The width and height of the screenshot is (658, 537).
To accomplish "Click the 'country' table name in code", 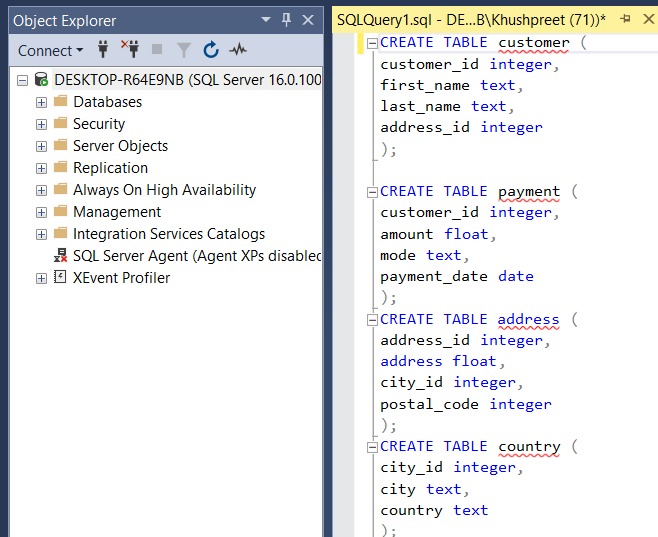I will pyautogui.click(x=529, y=447).
